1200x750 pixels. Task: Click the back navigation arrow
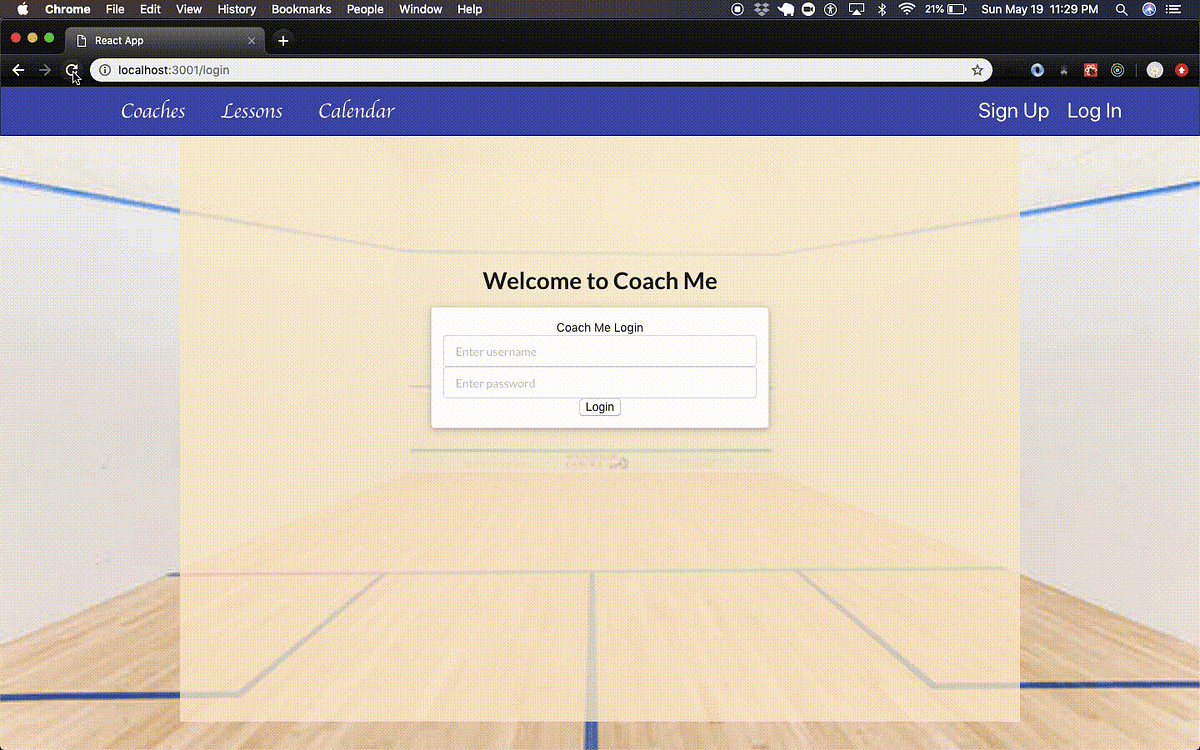18,70
